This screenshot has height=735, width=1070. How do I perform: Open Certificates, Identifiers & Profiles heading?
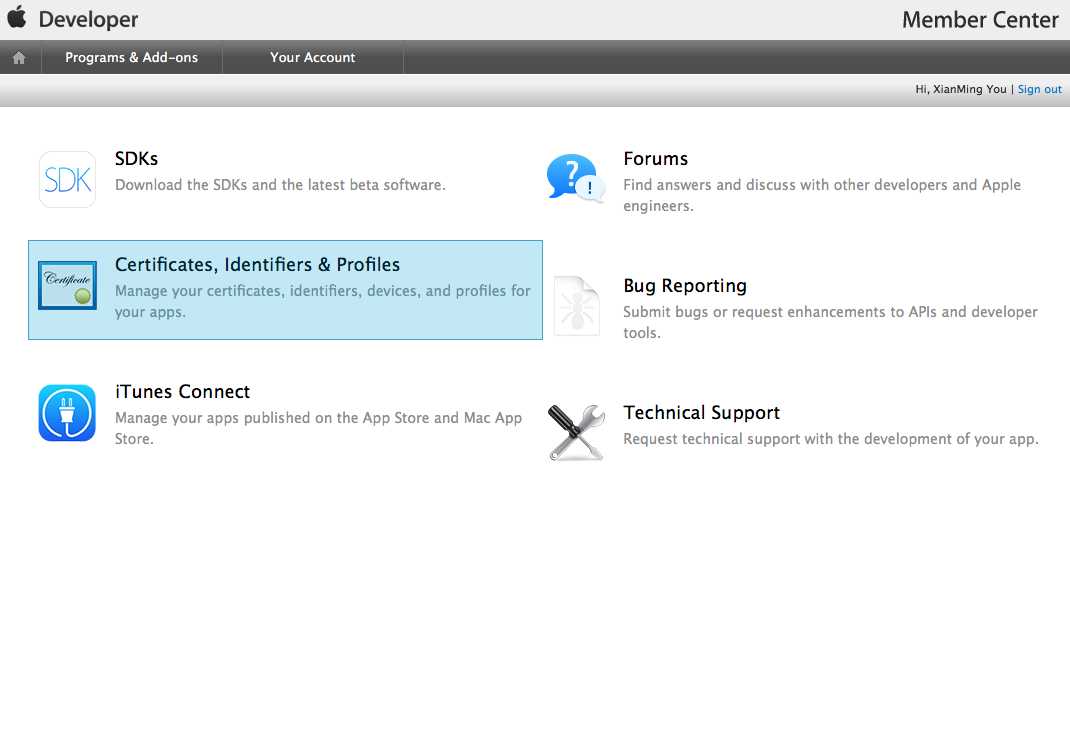[257, 265]
